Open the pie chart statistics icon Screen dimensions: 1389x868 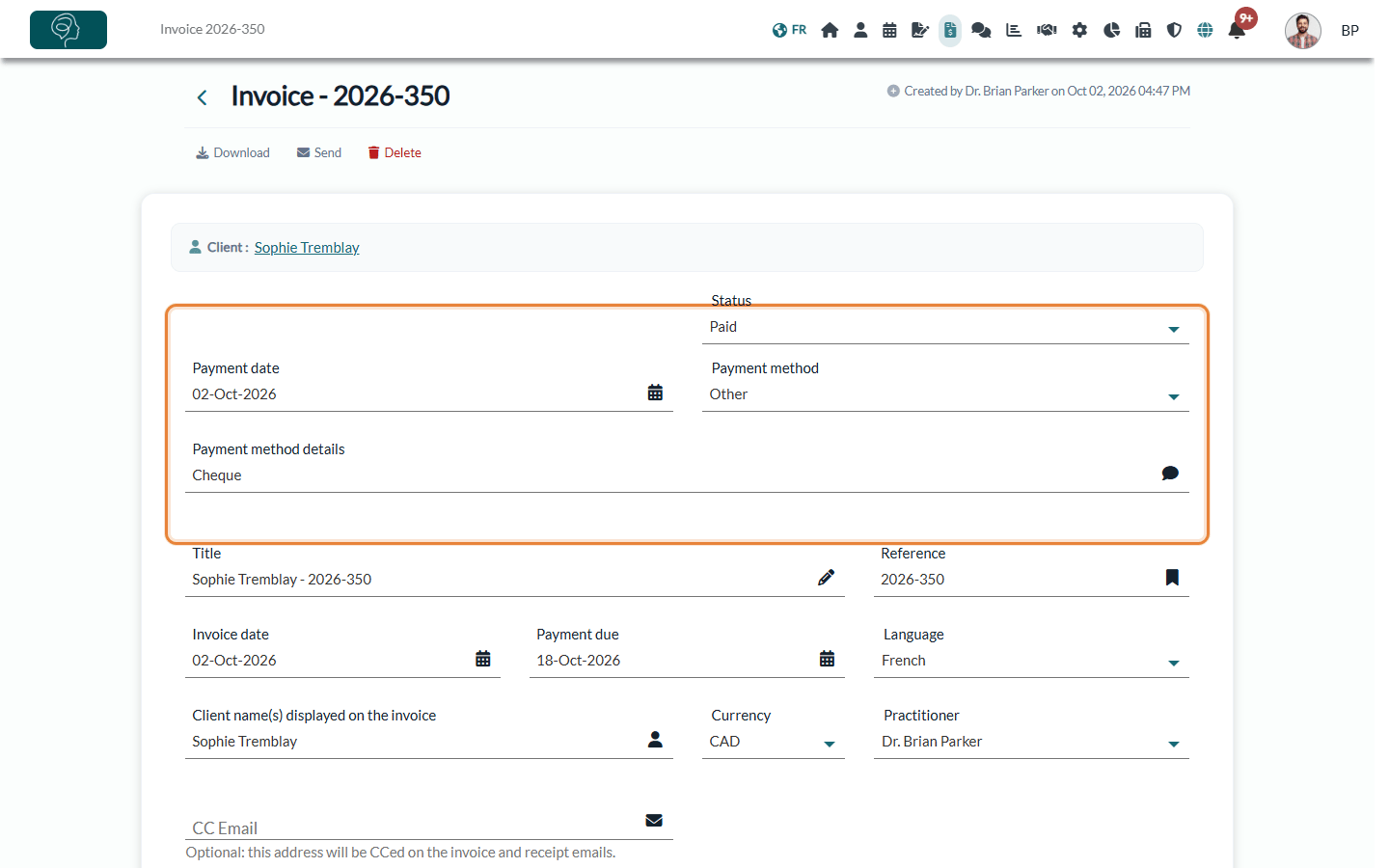click(x=1111, y=30)
